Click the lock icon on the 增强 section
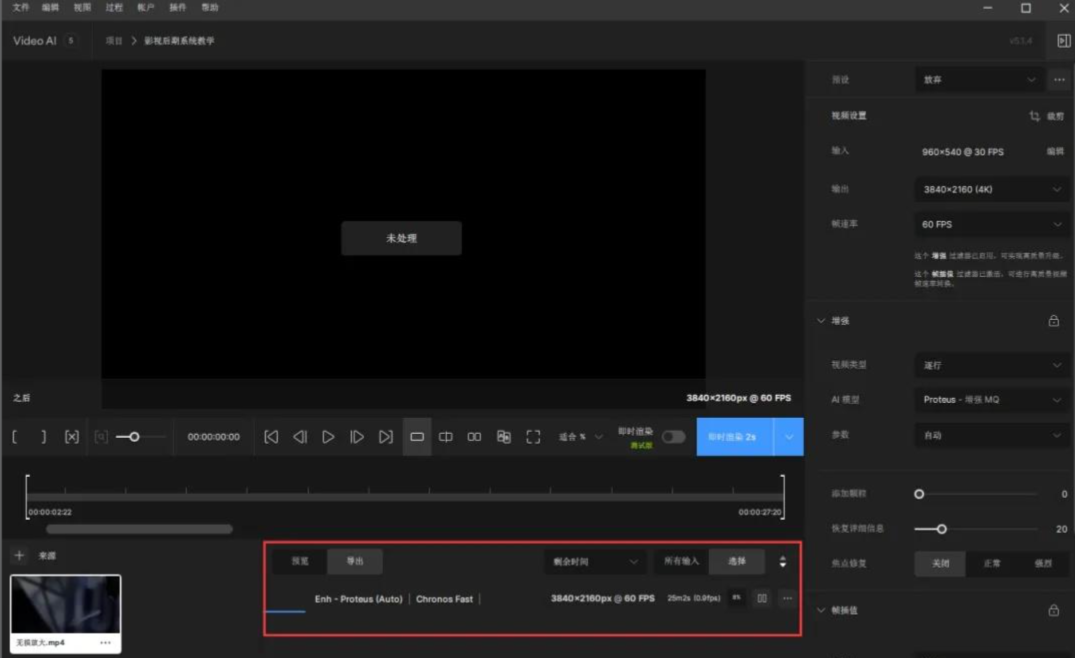Viewport: 1075px width, 658px height. 1053,321
